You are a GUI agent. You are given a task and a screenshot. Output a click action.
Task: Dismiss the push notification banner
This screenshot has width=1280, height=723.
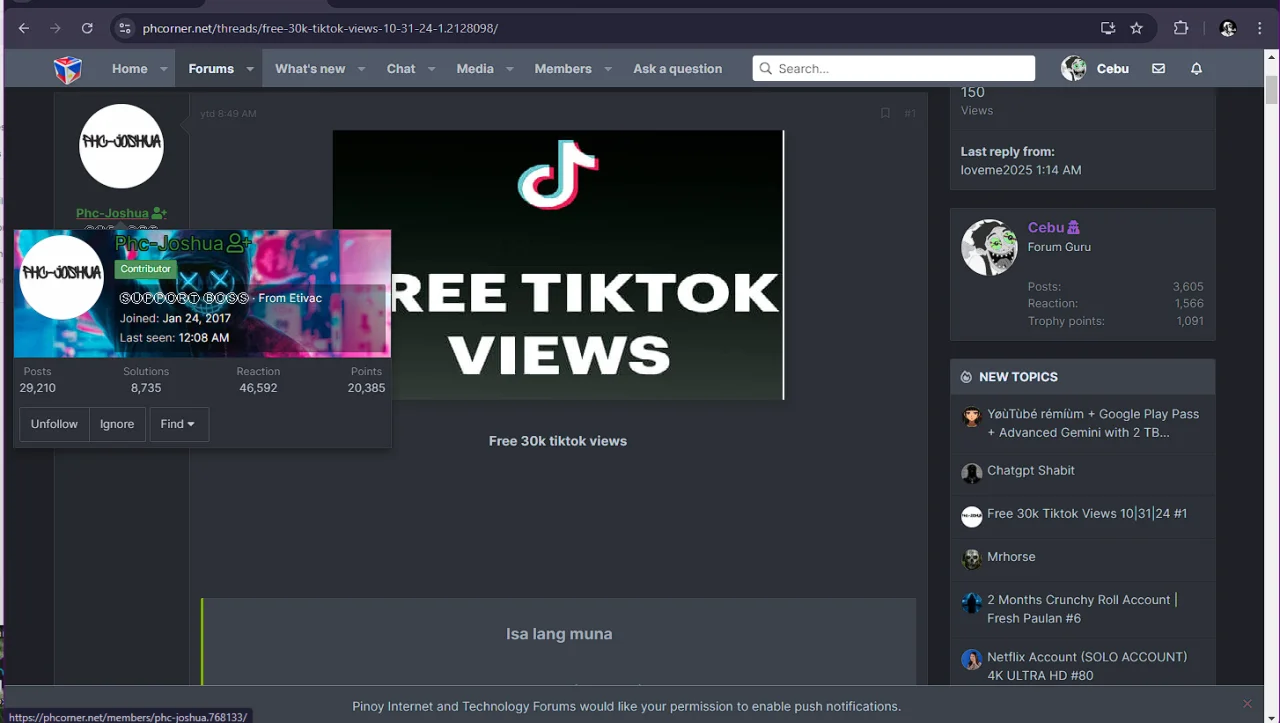(1247, 704)
